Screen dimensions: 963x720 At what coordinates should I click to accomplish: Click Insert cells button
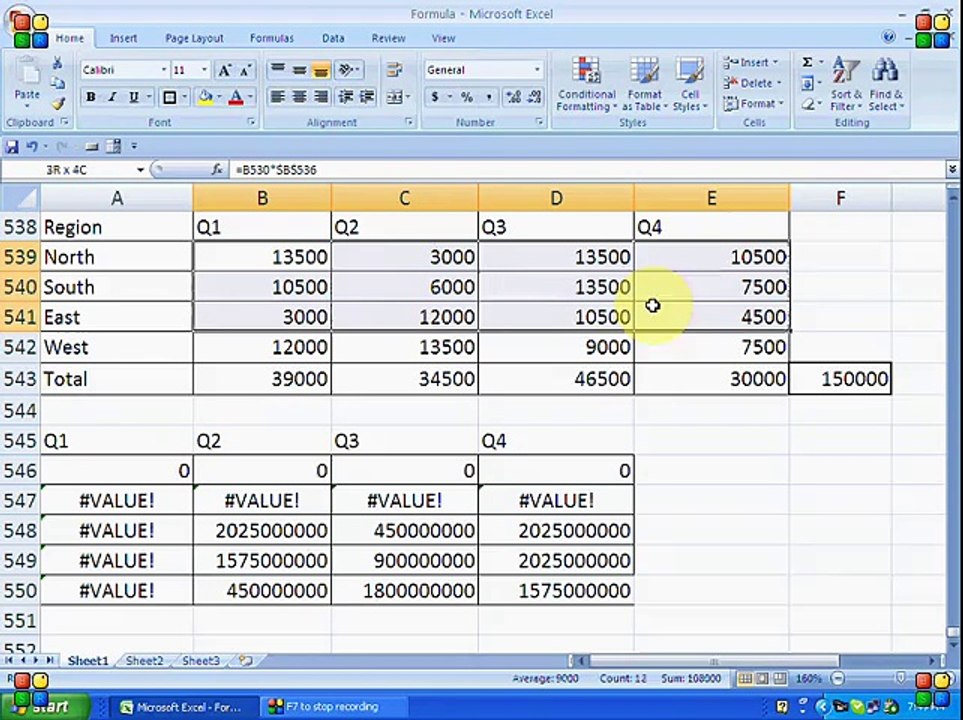pyautogui.click(x=751, y=63)
